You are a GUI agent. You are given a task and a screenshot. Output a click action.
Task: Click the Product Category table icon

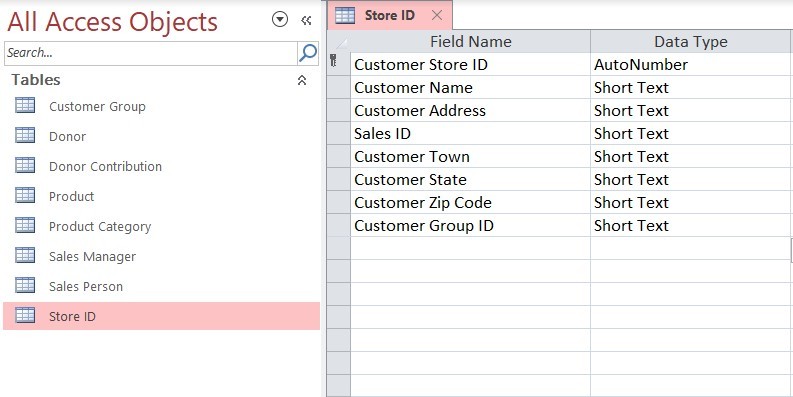(x=25, y=225)
